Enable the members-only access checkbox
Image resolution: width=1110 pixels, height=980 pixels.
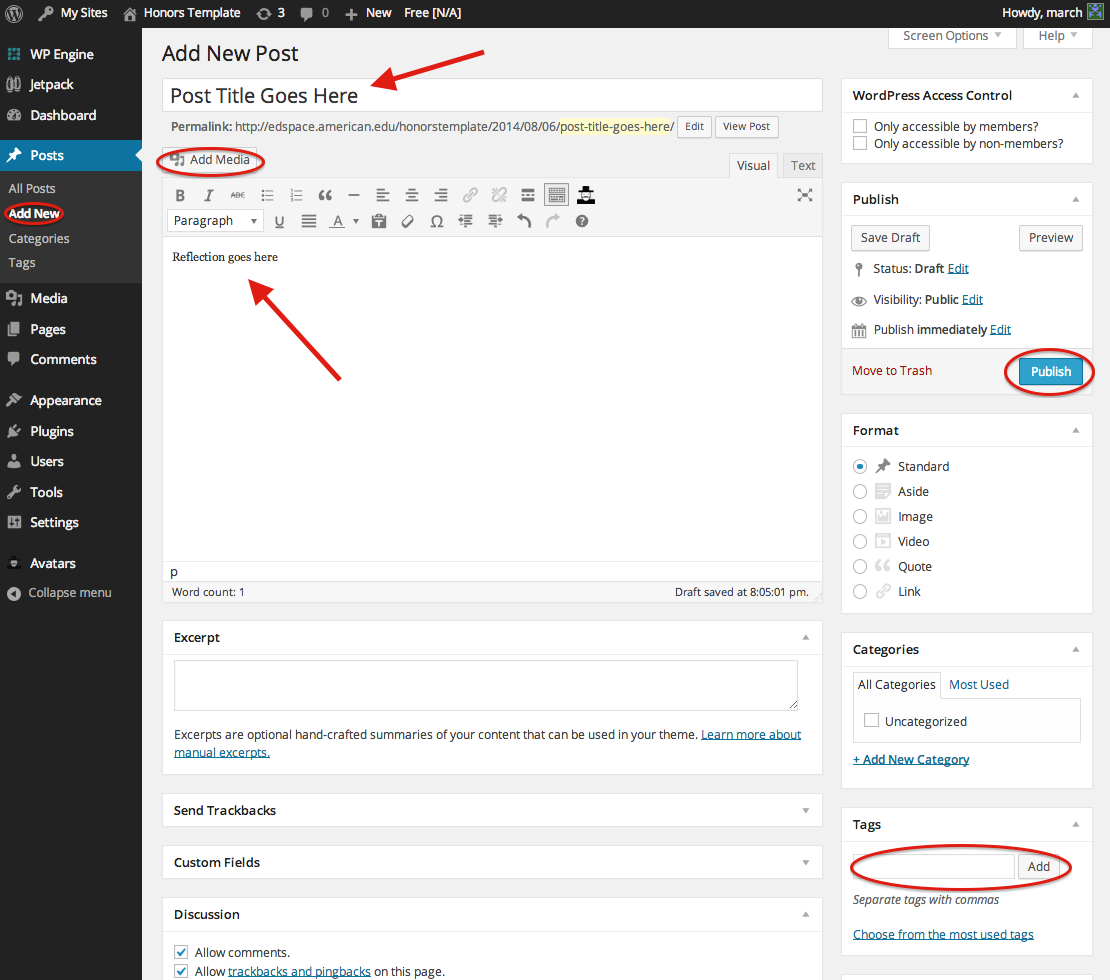pos(859,126)
